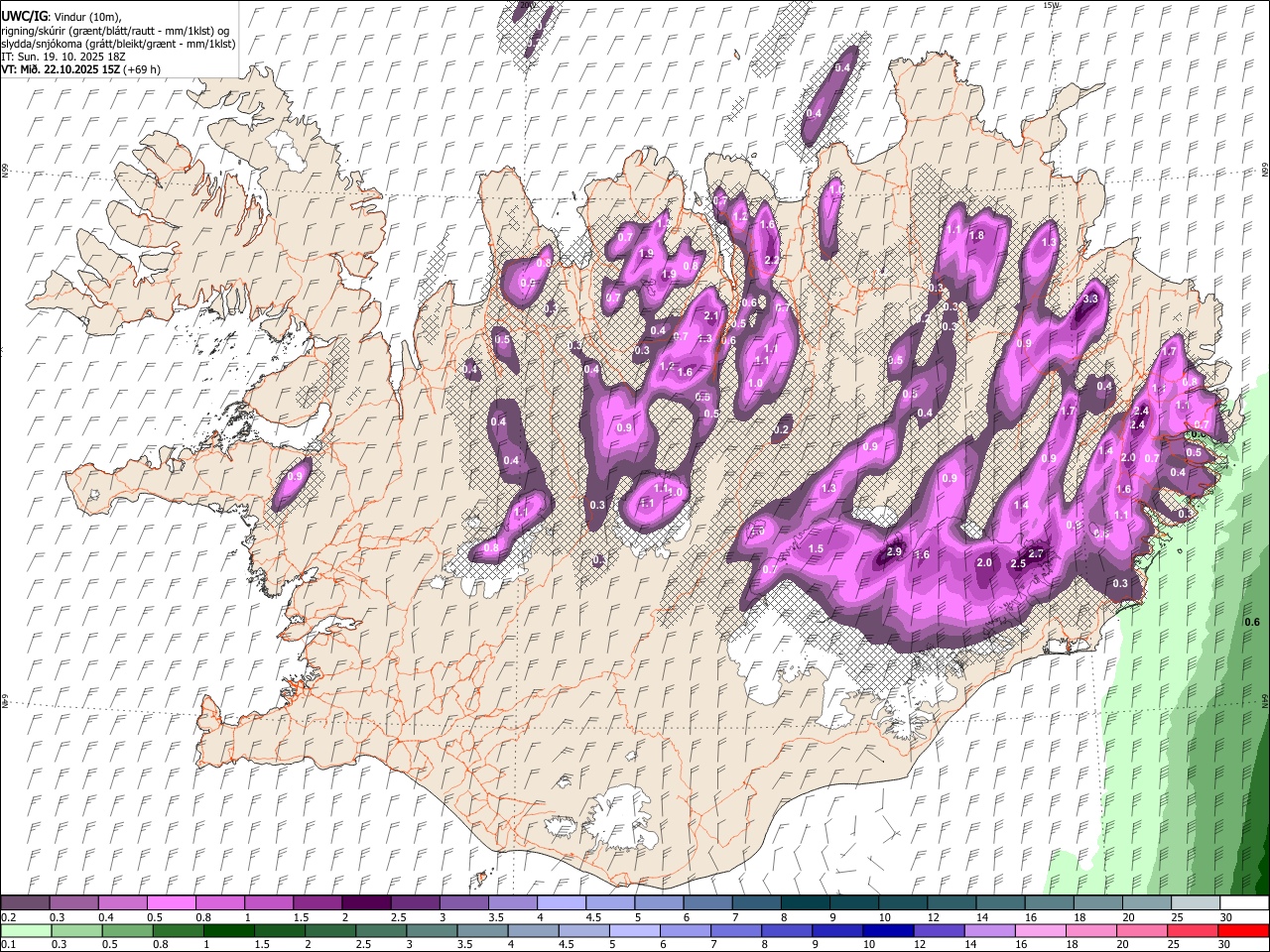
Task: Click the rain scale swatch labeled 2.5
Action: point(381,930)
